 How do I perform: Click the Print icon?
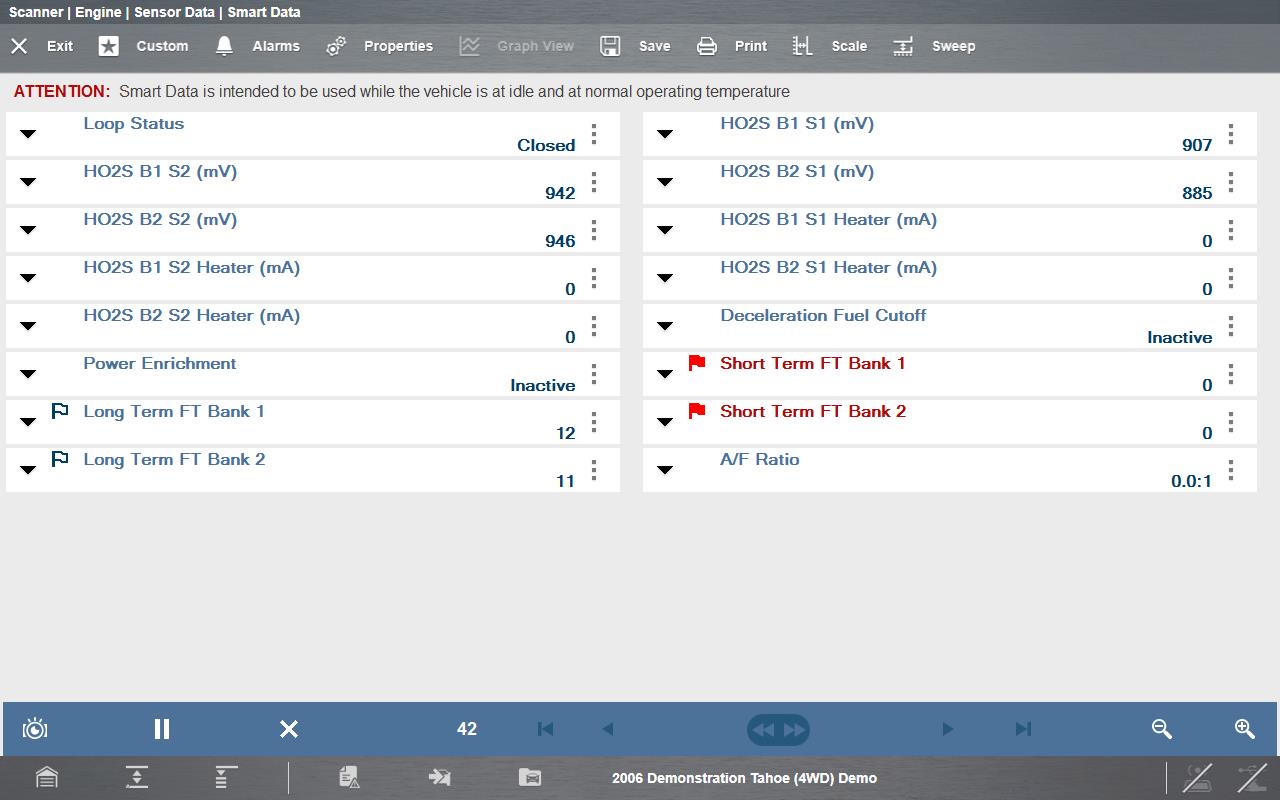coord(707,46)
